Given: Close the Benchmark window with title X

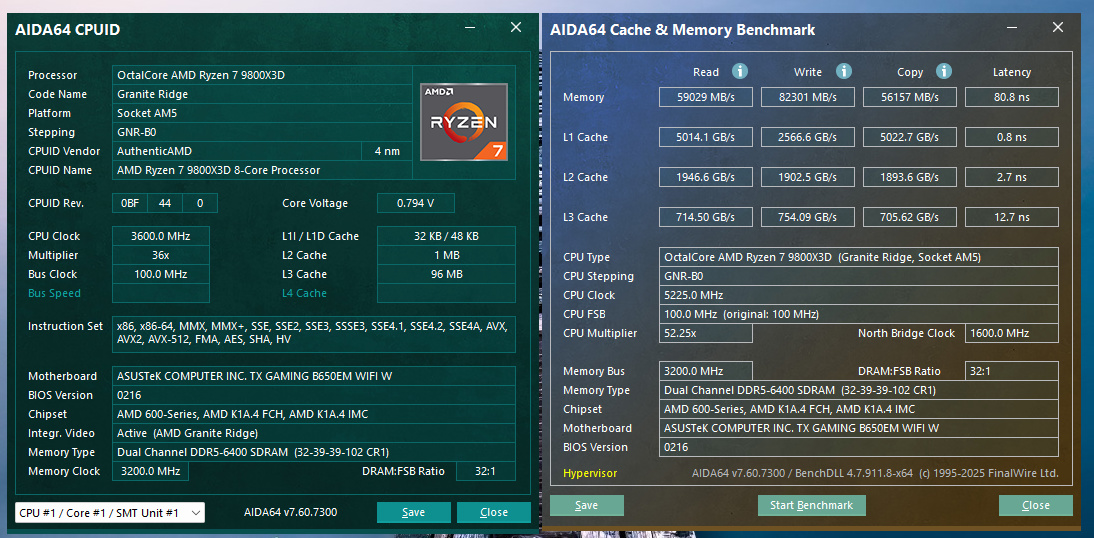Looking at the screenshot, I should click(1058, 27).
